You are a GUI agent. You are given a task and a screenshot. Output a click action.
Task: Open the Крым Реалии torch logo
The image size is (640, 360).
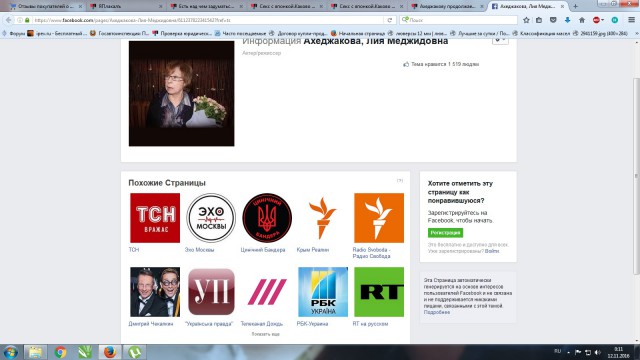(323, 218)
